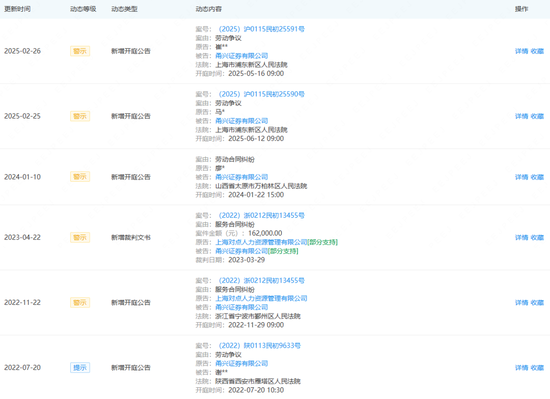Click 收藏 for the 2022-11-22 entry
The width and height of the screenshot is (550, 399).
tap(537, 303)
